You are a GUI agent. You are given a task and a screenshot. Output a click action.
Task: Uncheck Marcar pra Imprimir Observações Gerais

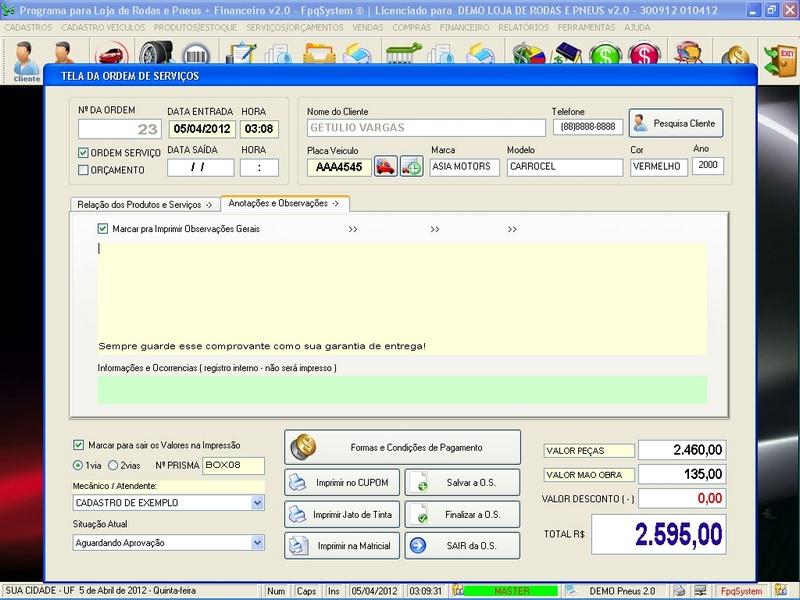pyautogui.click(x=103, y=229)
